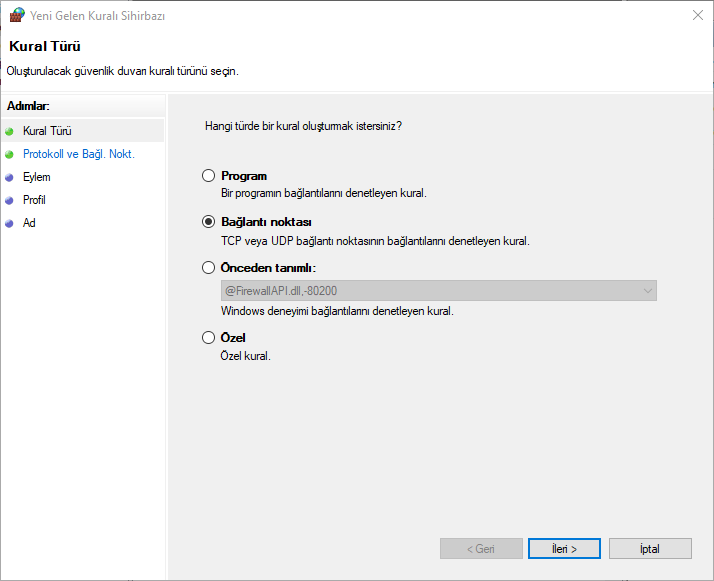
Task: Click the green bullet beside Kural Türü
Action: [x=10, y=131]
